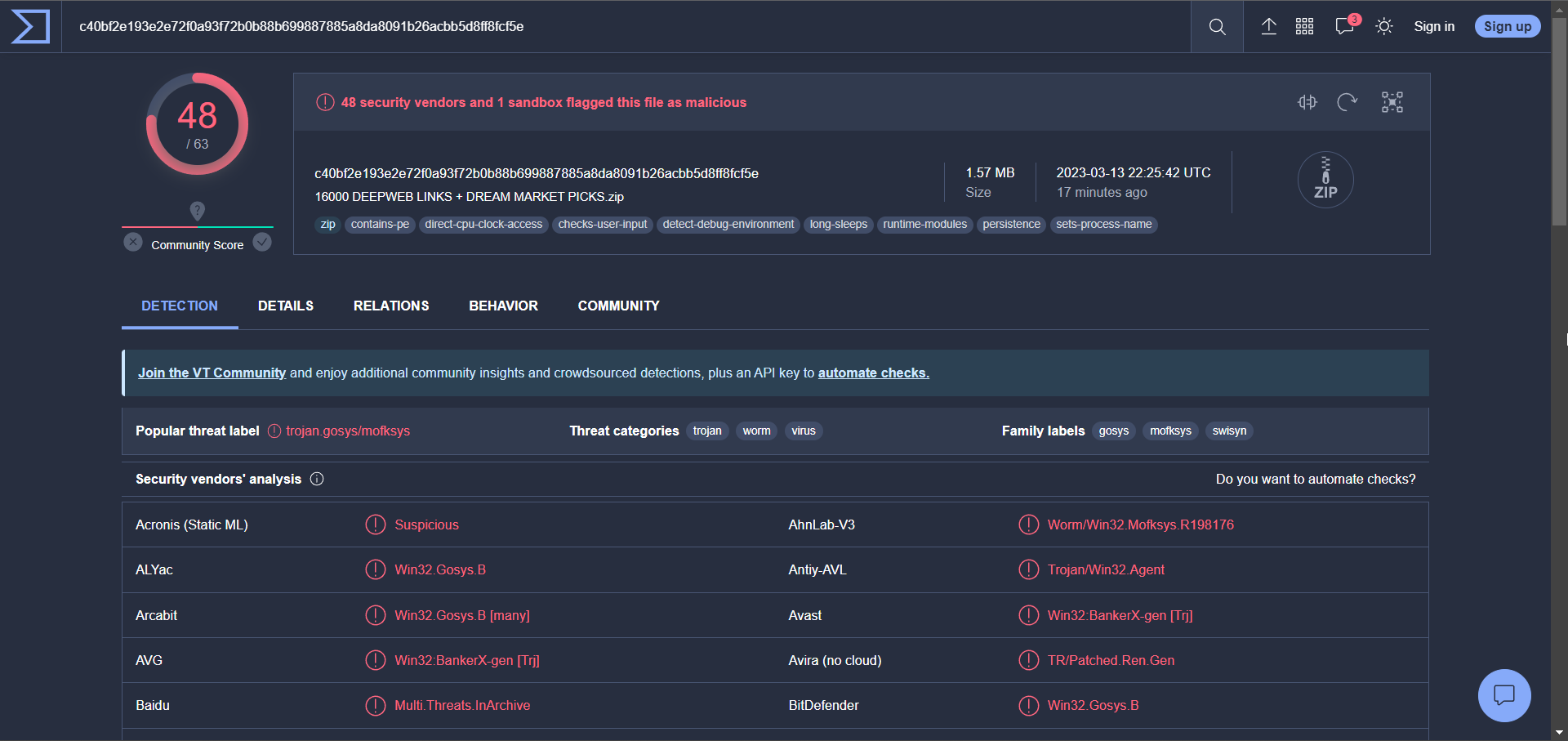Toggle light theme sun icon
This screenshot has height=741, width=1568.
pos(1383,26)
